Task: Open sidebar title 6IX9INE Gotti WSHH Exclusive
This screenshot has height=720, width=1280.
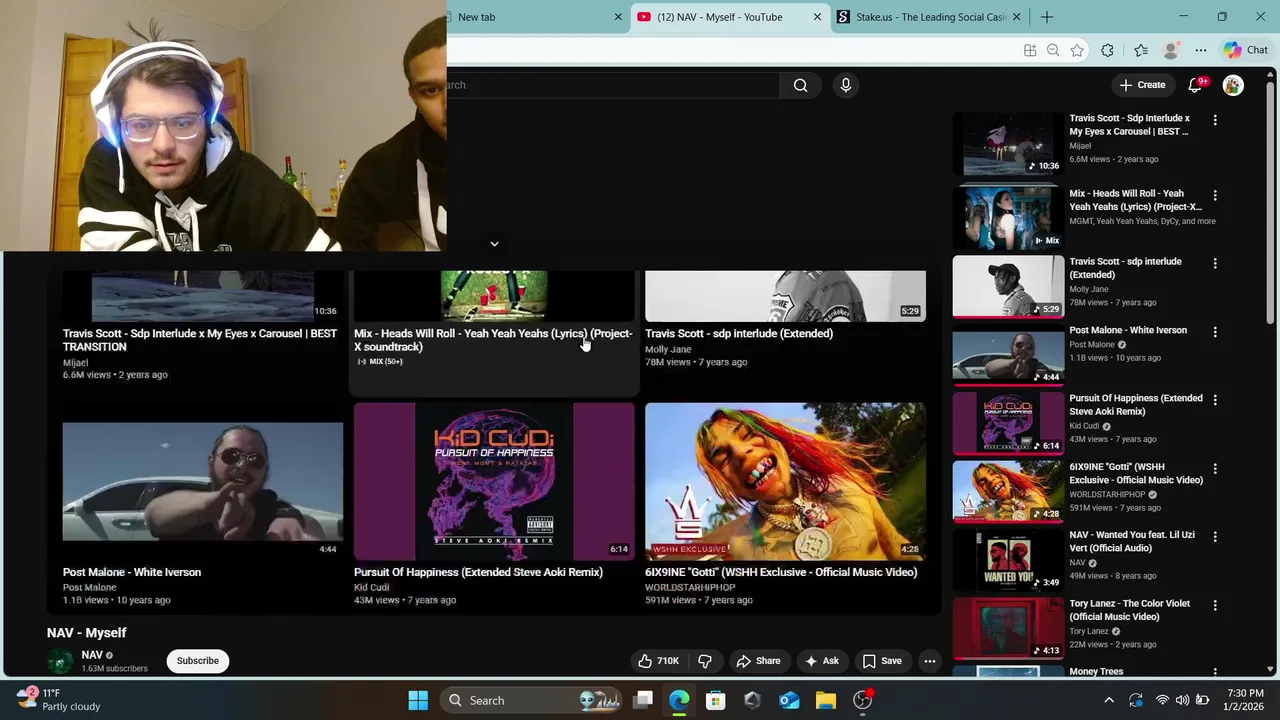Action: (x=1136, y=473)
